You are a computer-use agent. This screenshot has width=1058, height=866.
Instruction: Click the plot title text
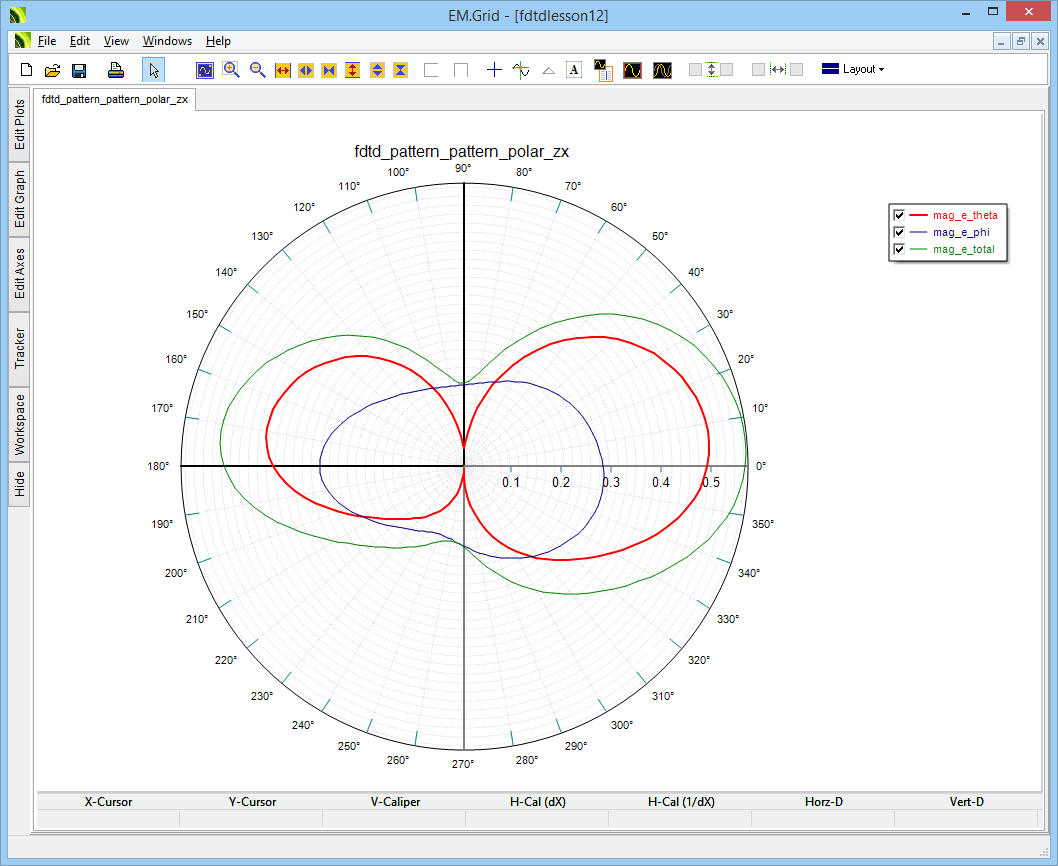[462, 152]
